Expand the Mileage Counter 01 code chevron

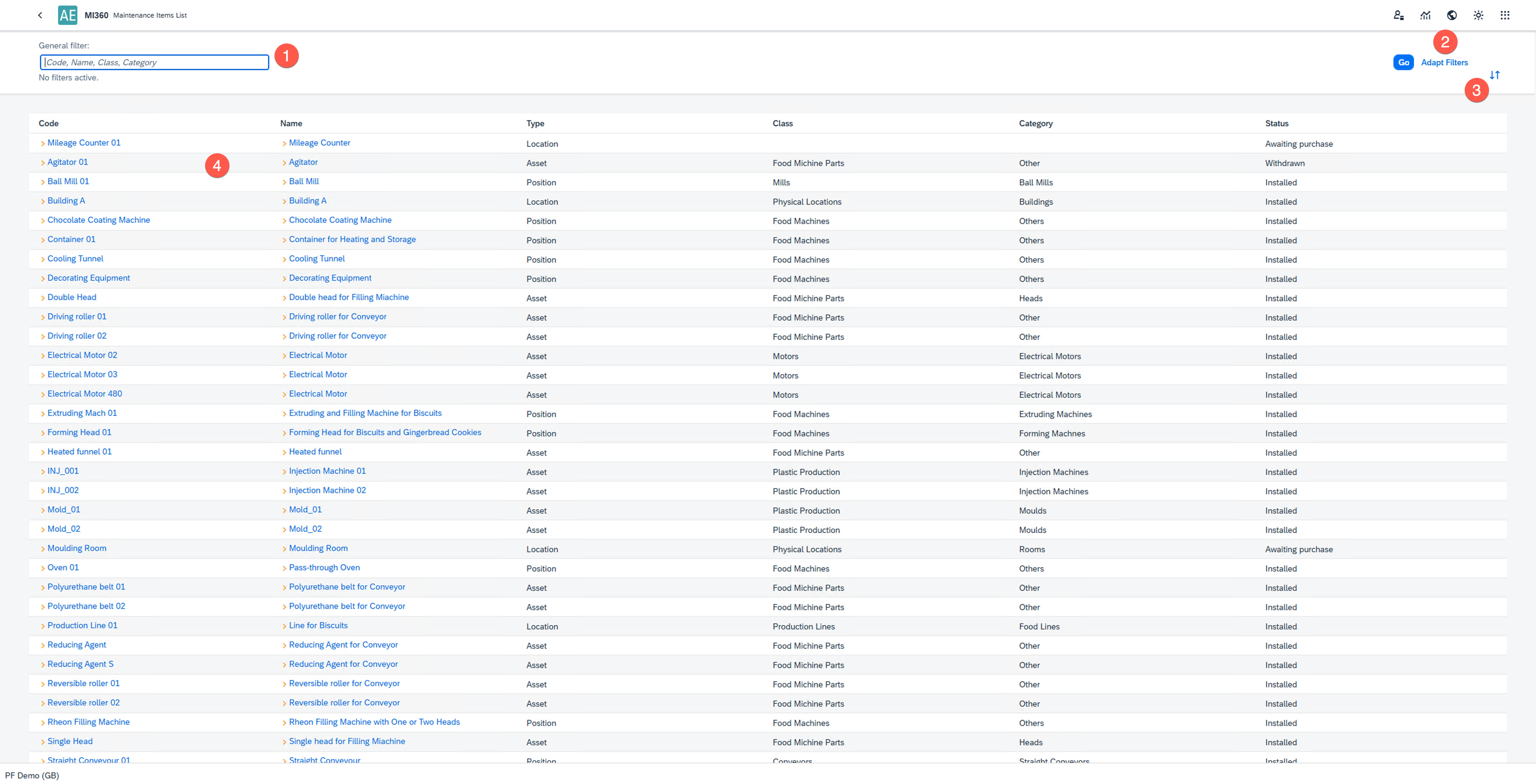(43, 144)
